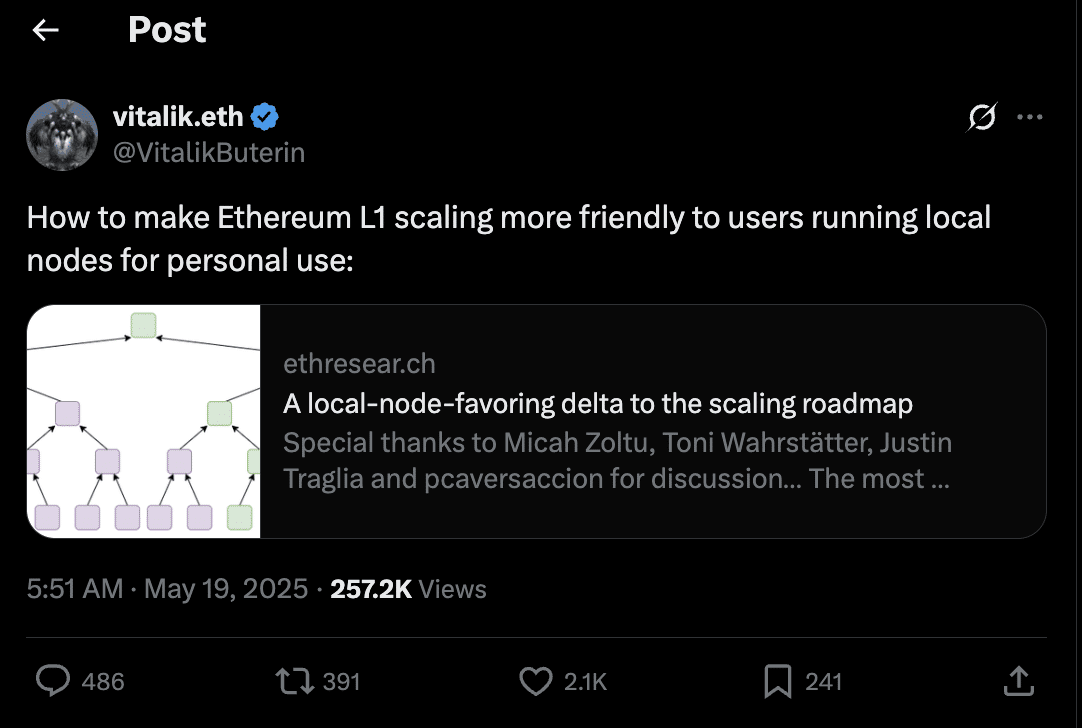
Task: Open 'A local-node-favoring delta' article title
Action: click(x=598, y=404)
